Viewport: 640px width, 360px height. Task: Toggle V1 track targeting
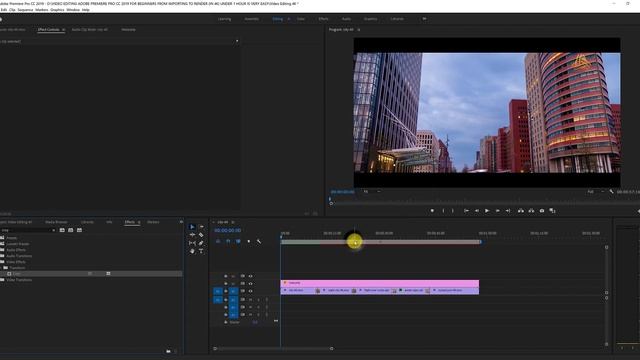(233, 291)
